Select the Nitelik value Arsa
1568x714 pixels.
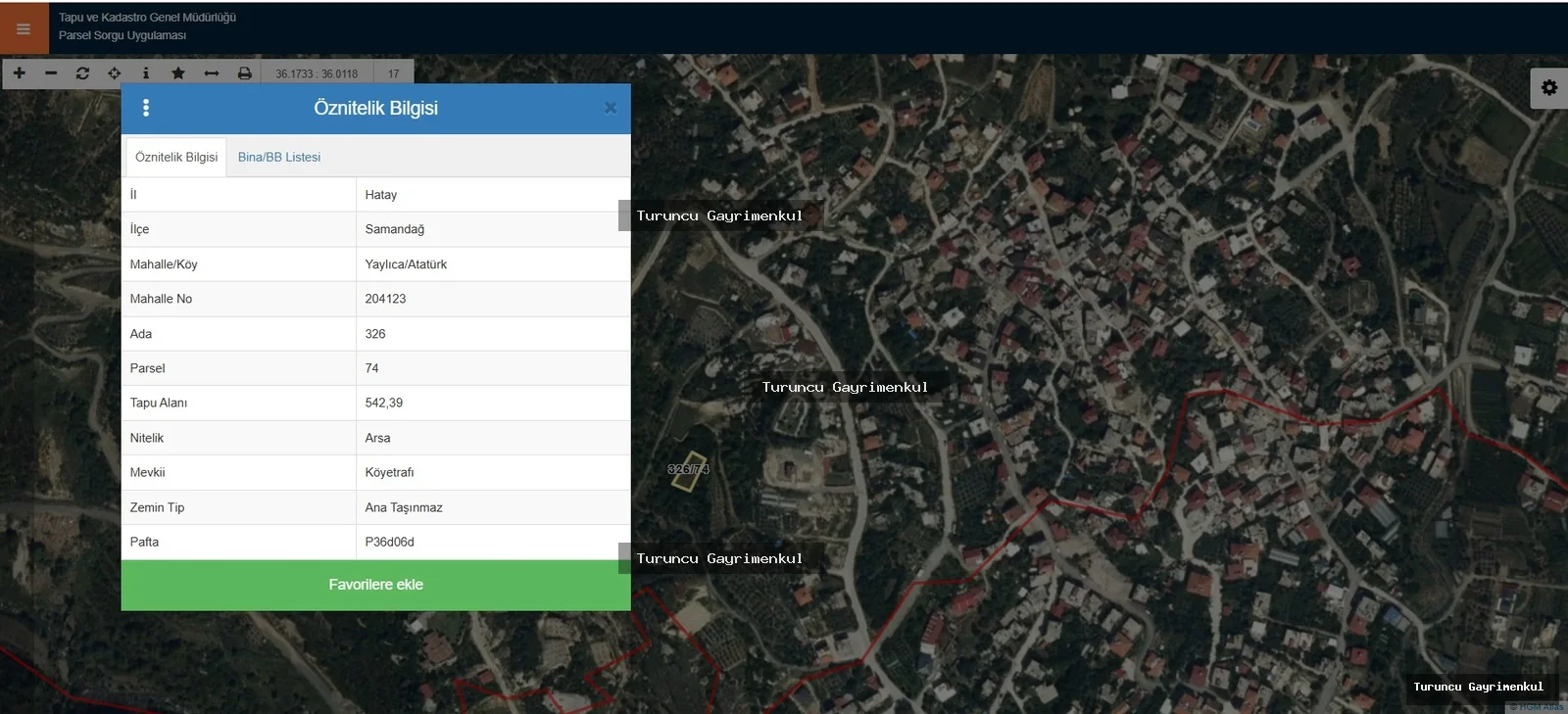click(377, 438)
